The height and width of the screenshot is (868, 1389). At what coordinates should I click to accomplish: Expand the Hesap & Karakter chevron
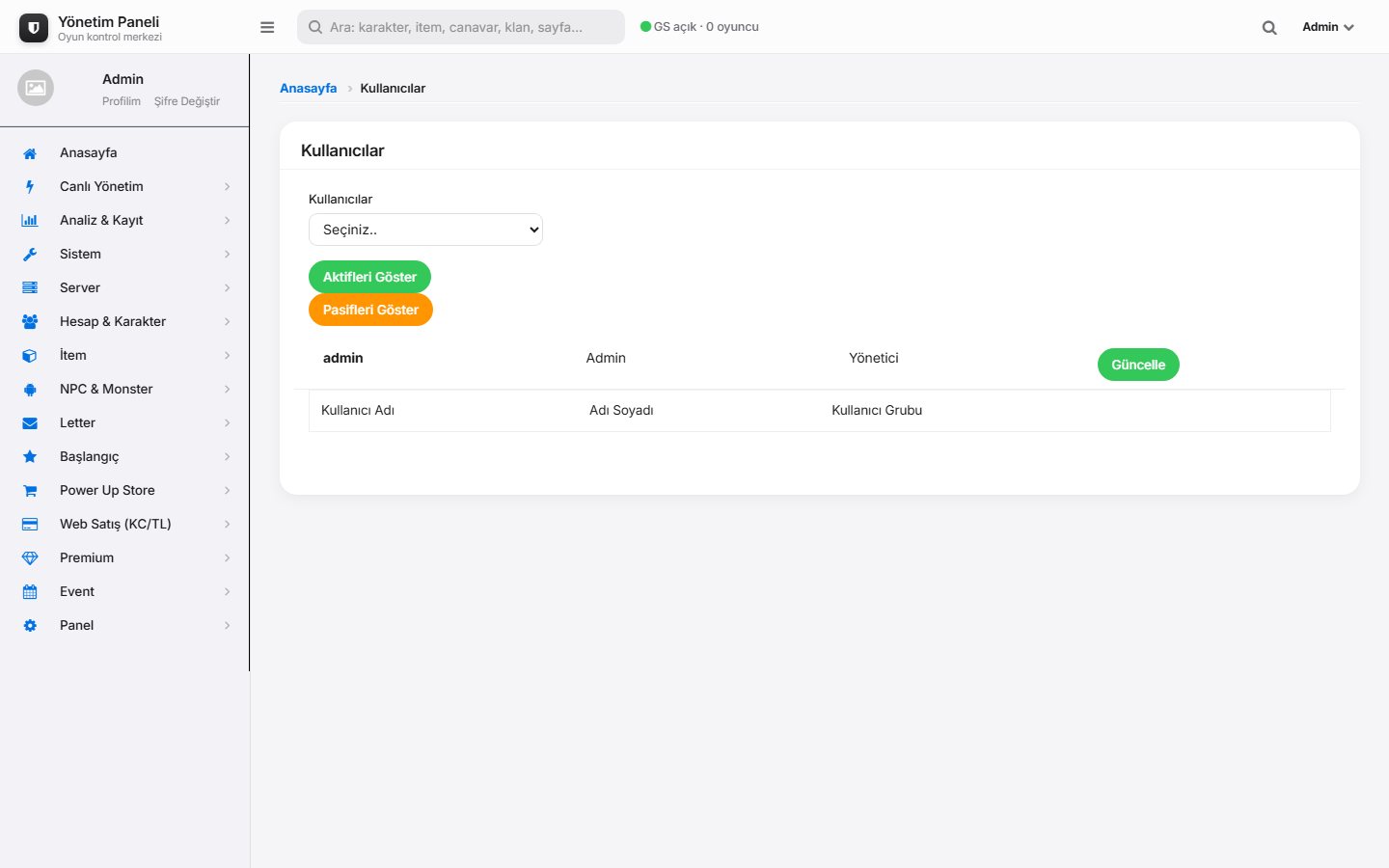pyautogui.click(x=227, y=322)
